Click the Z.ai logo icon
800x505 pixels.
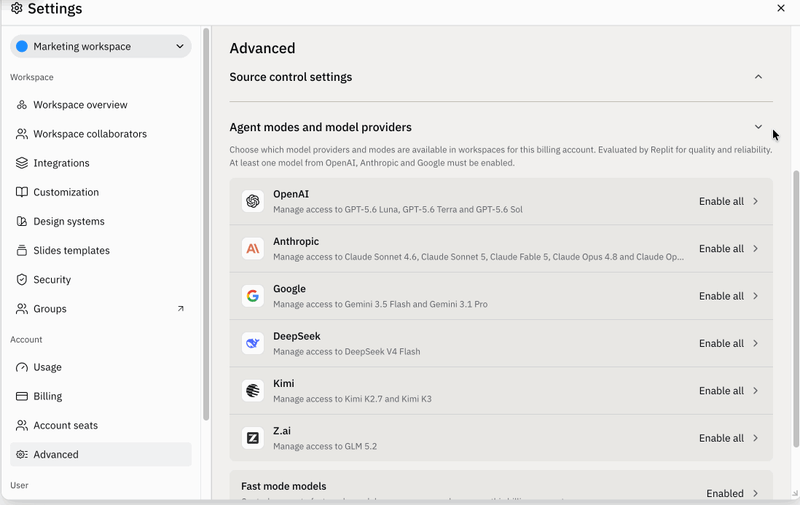[253, 438]
